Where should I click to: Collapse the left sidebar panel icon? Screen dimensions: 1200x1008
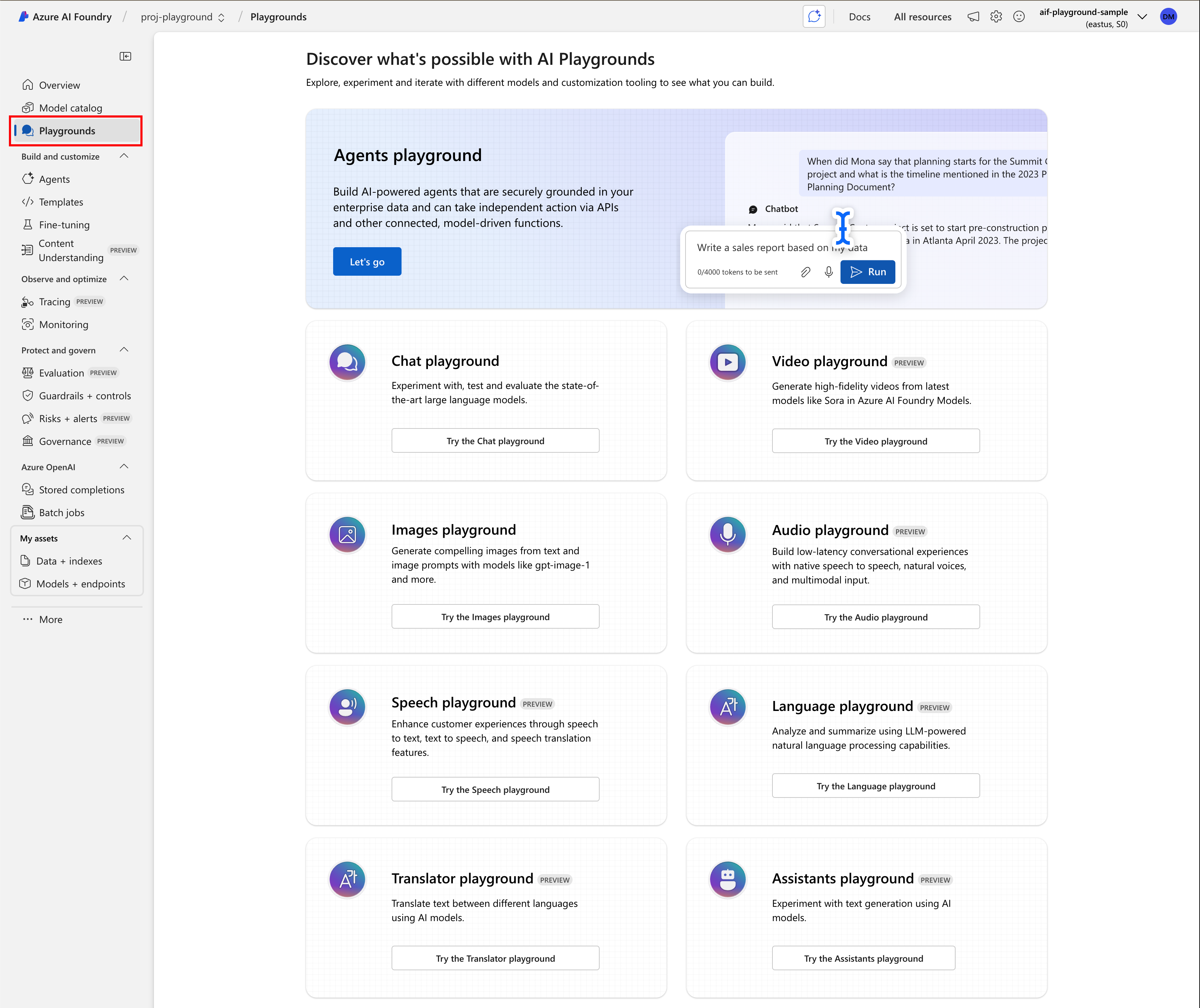[x=125, y=56]
